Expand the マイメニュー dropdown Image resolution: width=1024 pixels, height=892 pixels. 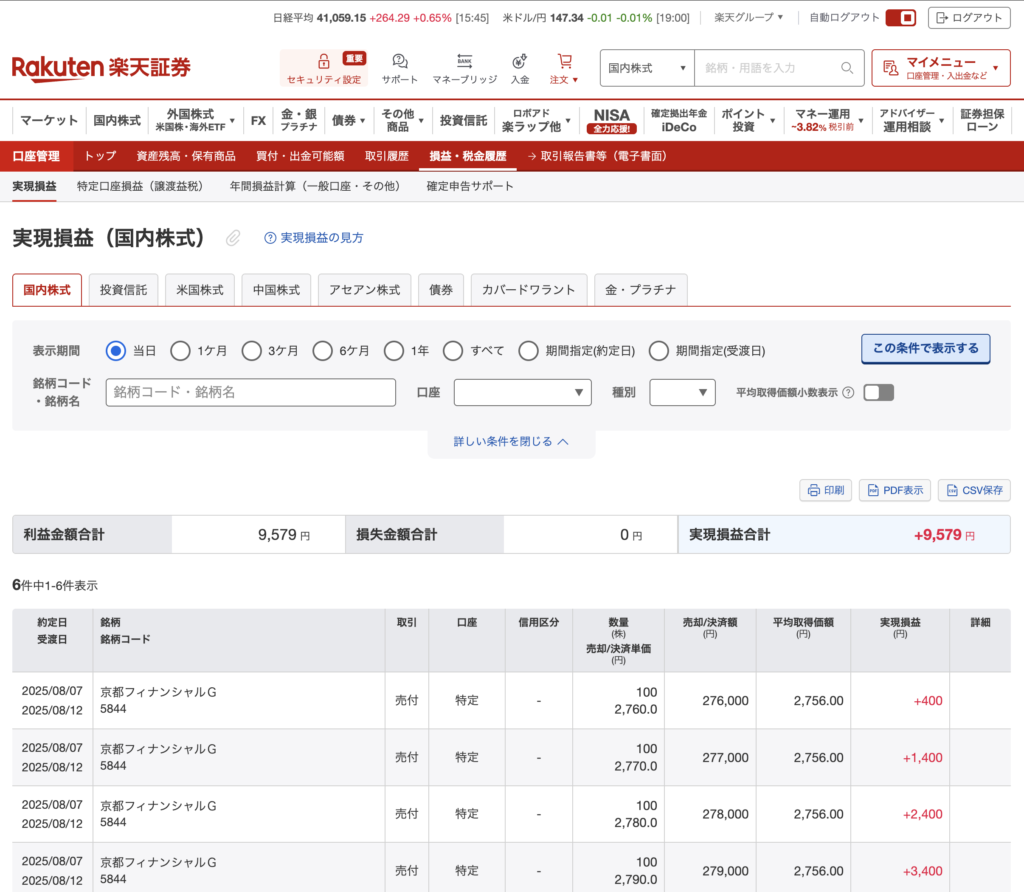pyautogui.click(x=940, y=68)
